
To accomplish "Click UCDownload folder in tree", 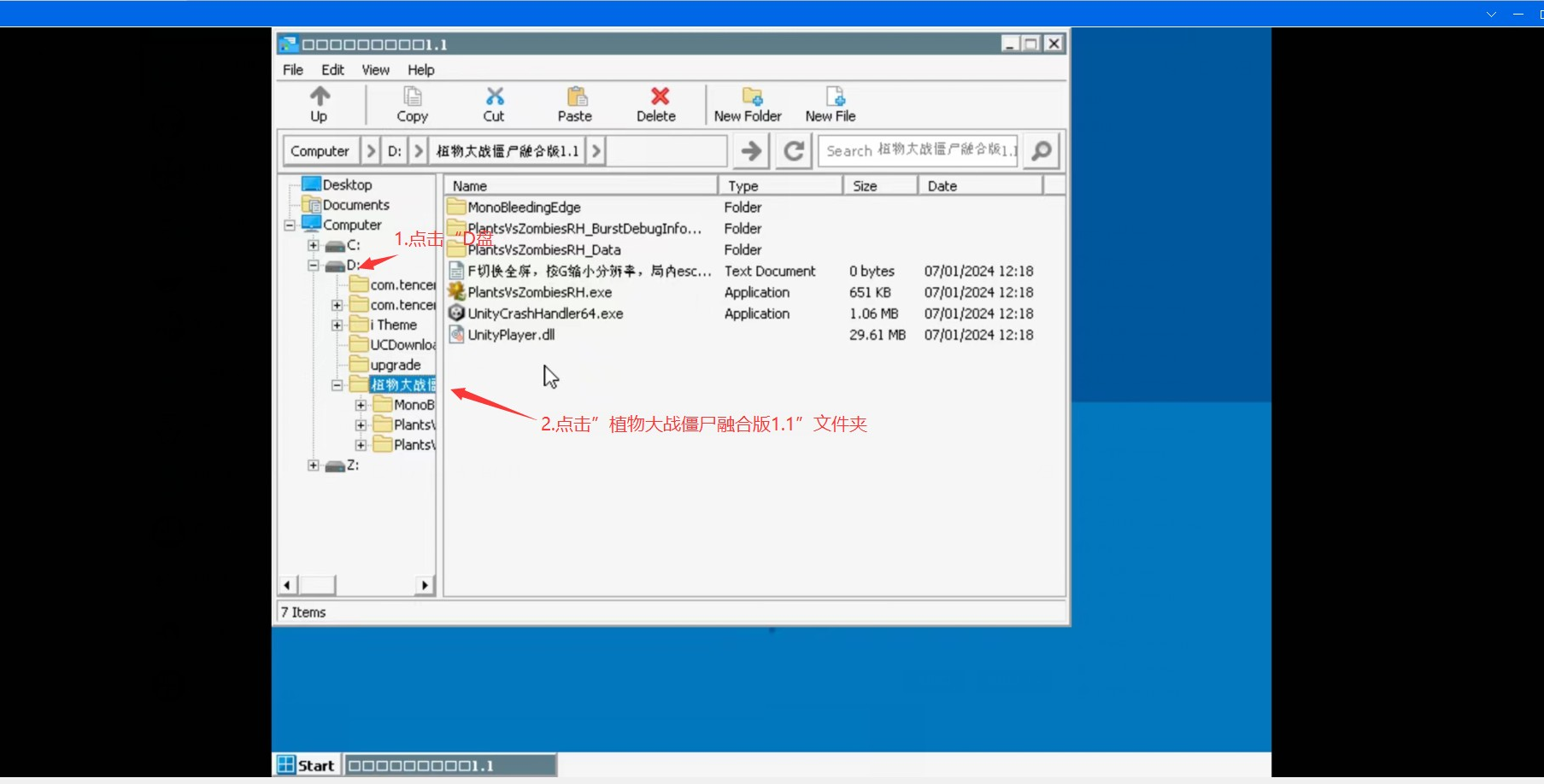I will (x=392, y=345).
